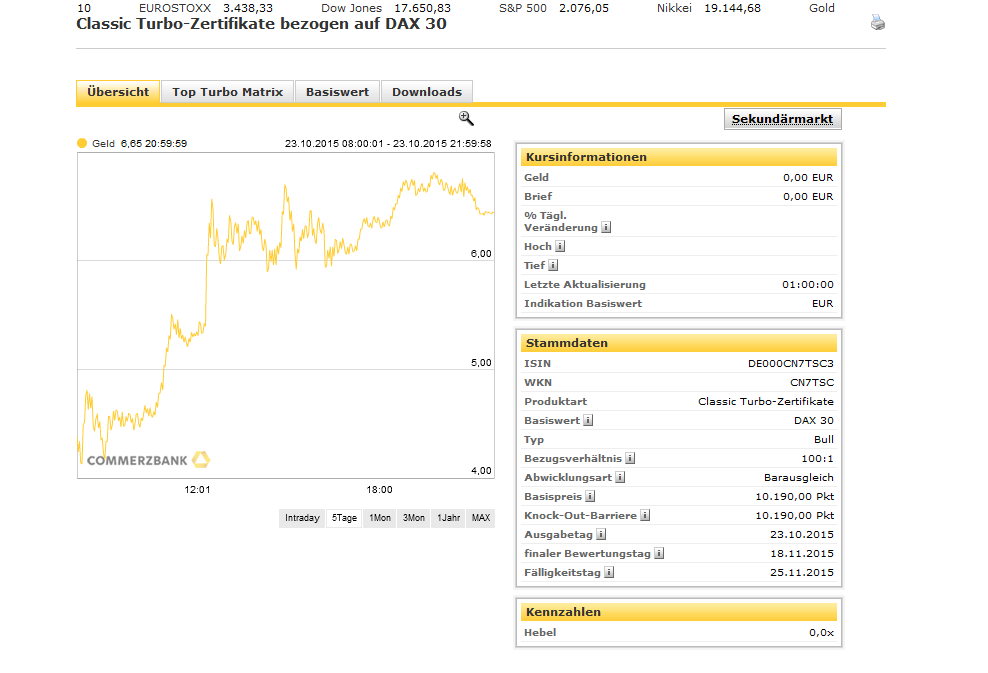Click the intraday price chart area

[285, 315]
